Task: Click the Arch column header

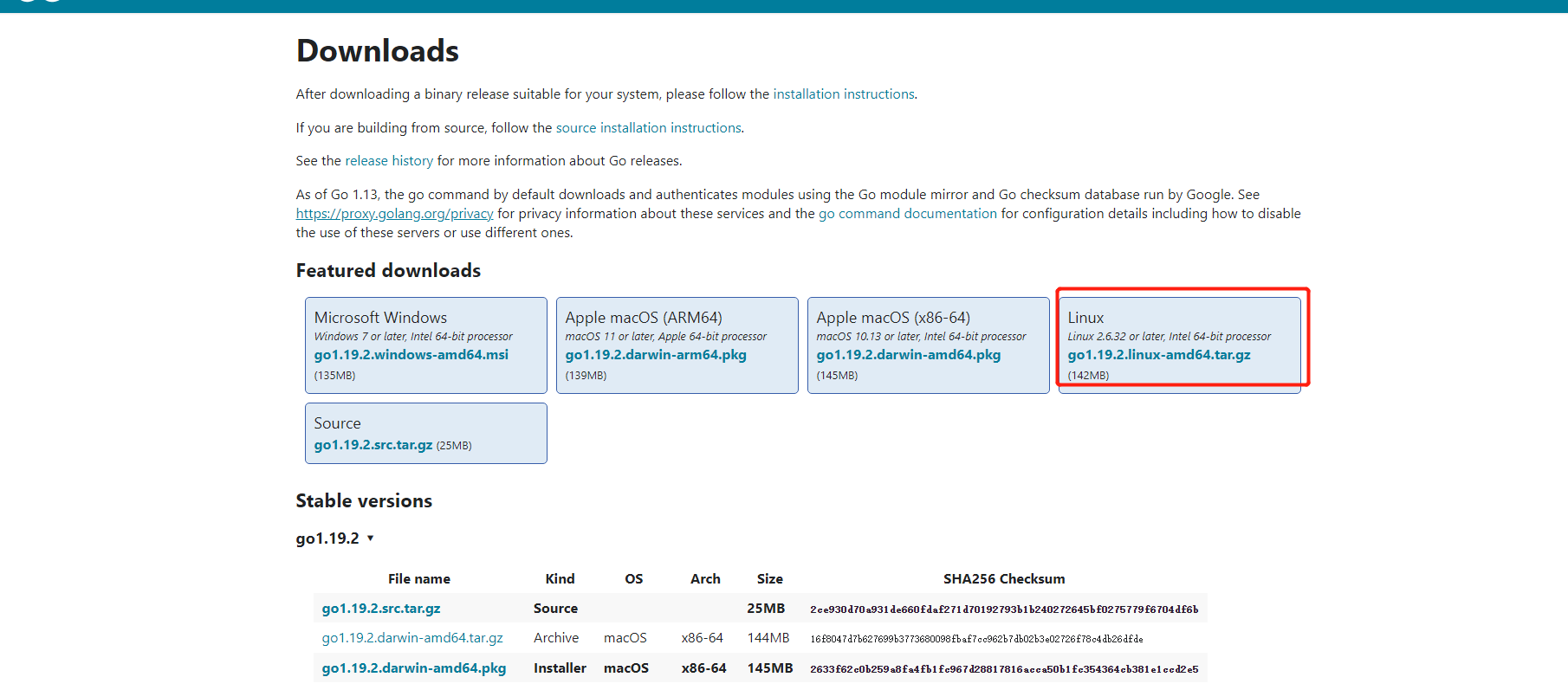Action: point(705,578)
